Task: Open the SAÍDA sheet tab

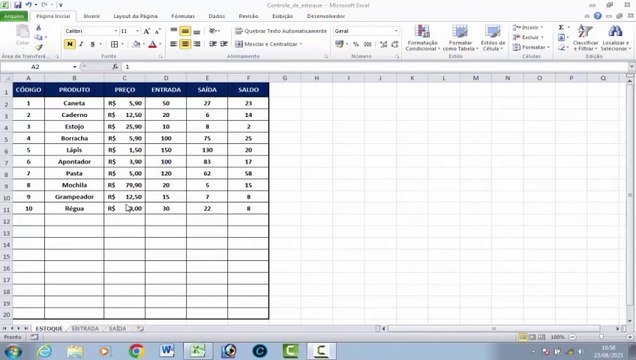Action: click(x=117, y=328)
